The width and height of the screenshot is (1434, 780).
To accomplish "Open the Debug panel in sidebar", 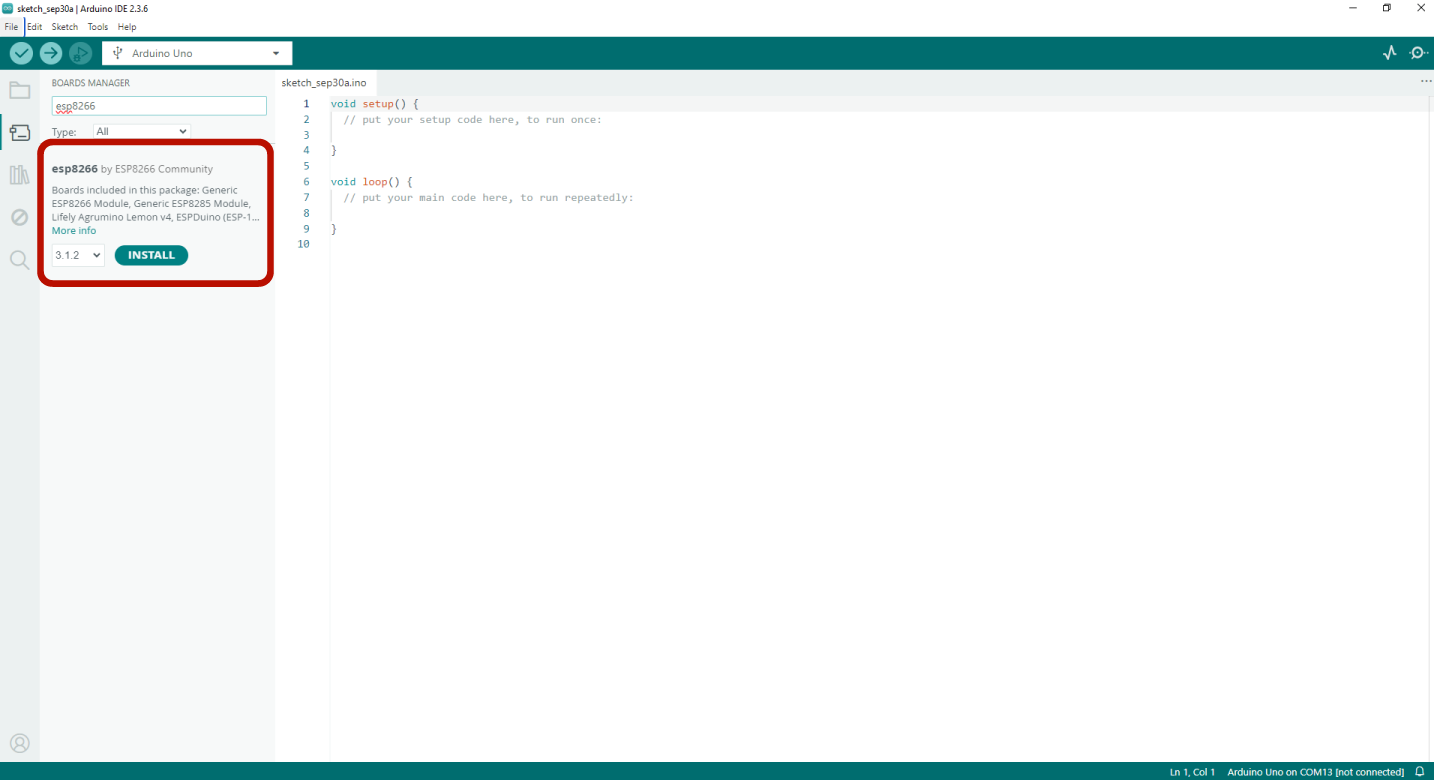I will point(20,217).
